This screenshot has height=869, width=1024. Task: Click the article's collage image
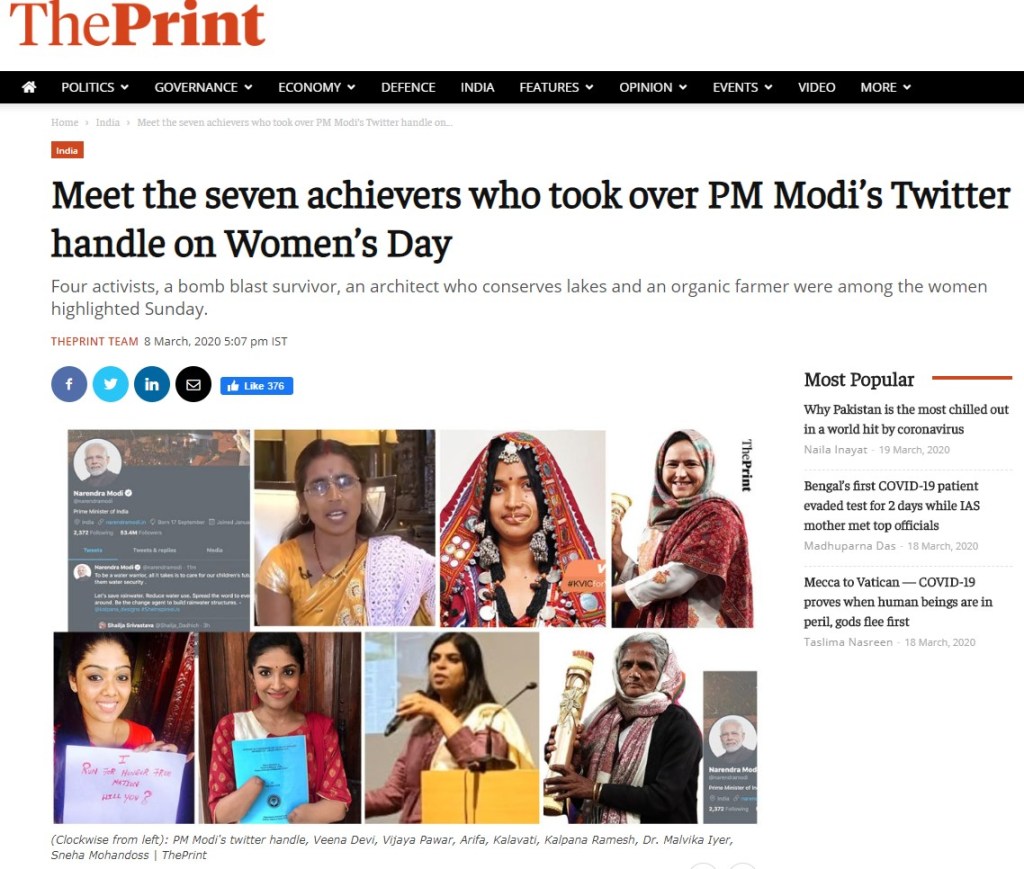point(405,626)
